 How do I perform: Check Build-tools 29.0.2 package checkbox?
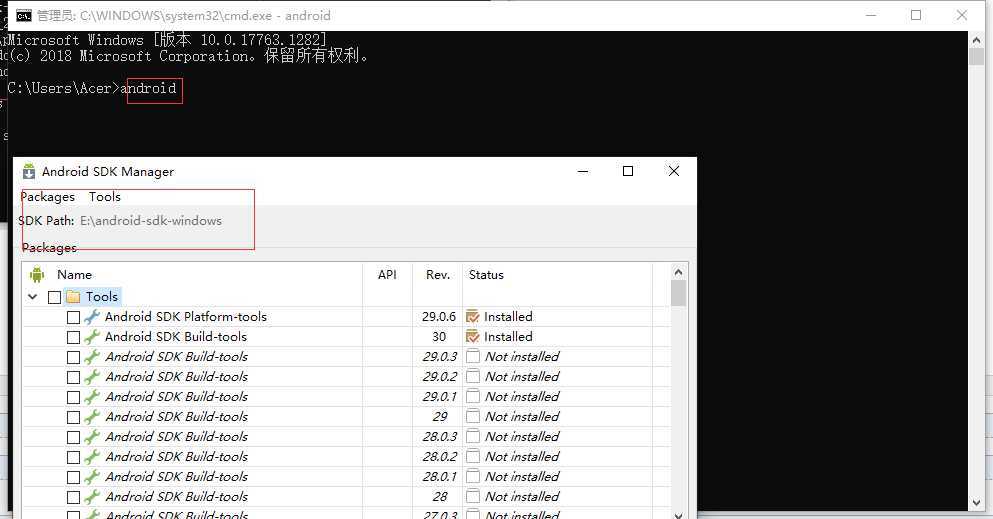click(x=73, y=377)
